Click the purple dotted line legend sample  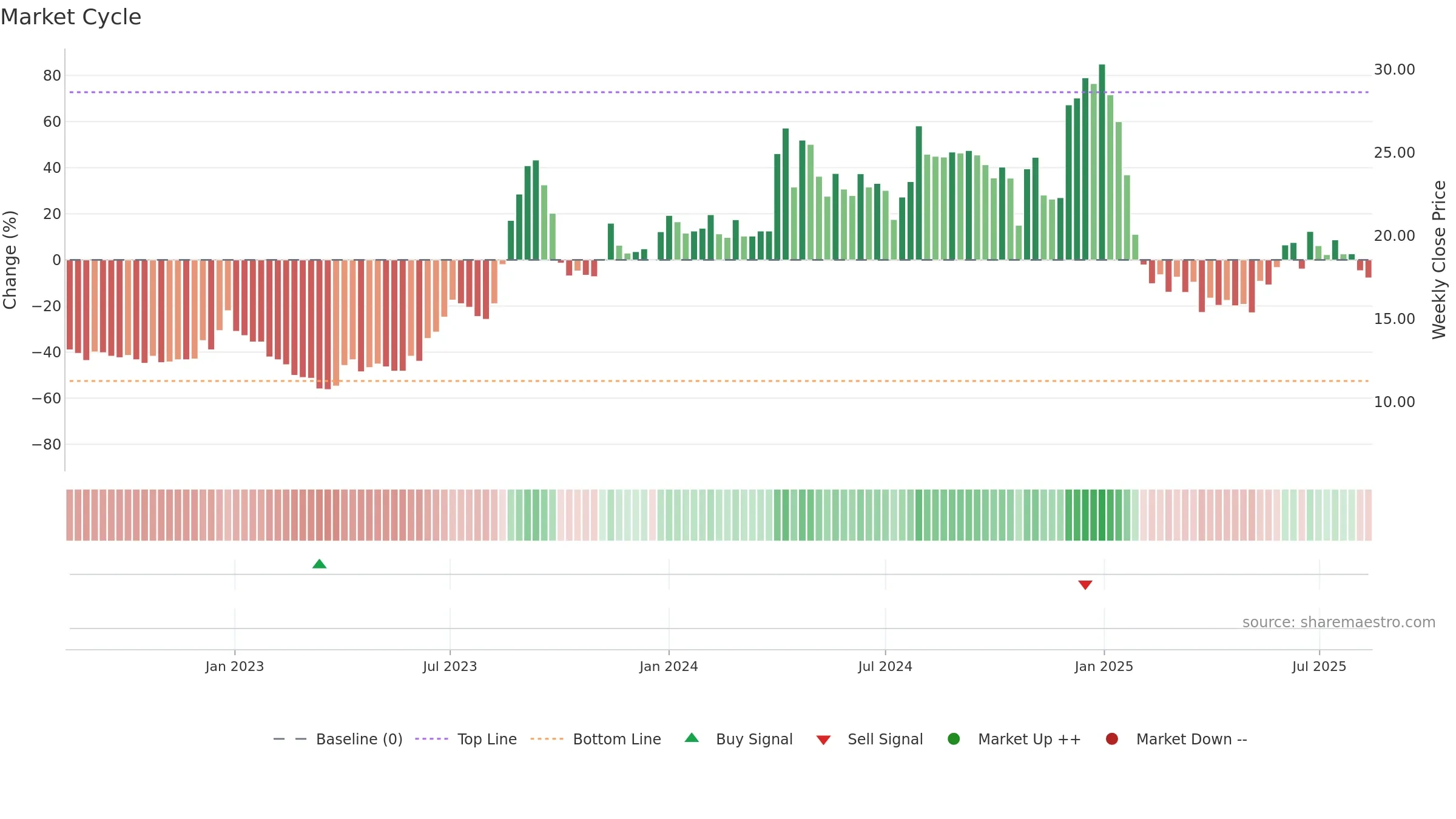tap(431, 739)
